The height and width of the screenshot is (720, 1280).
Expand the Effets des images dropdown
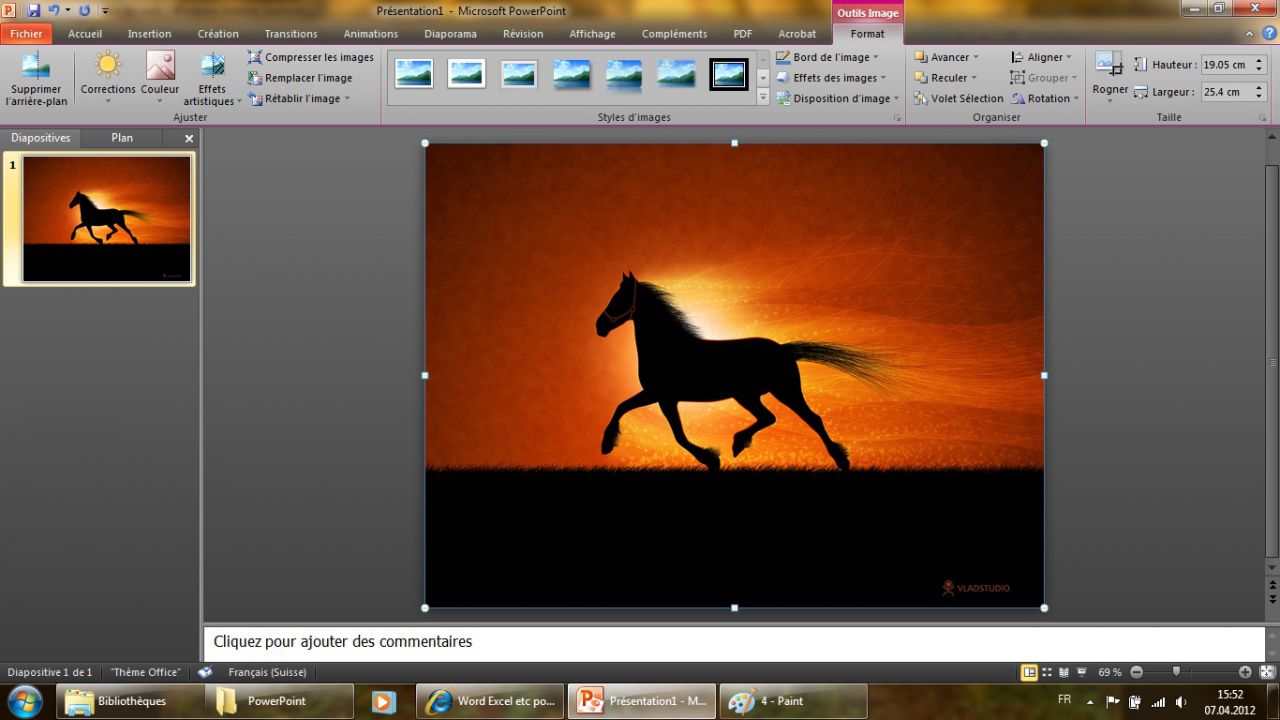click(835, 78)
